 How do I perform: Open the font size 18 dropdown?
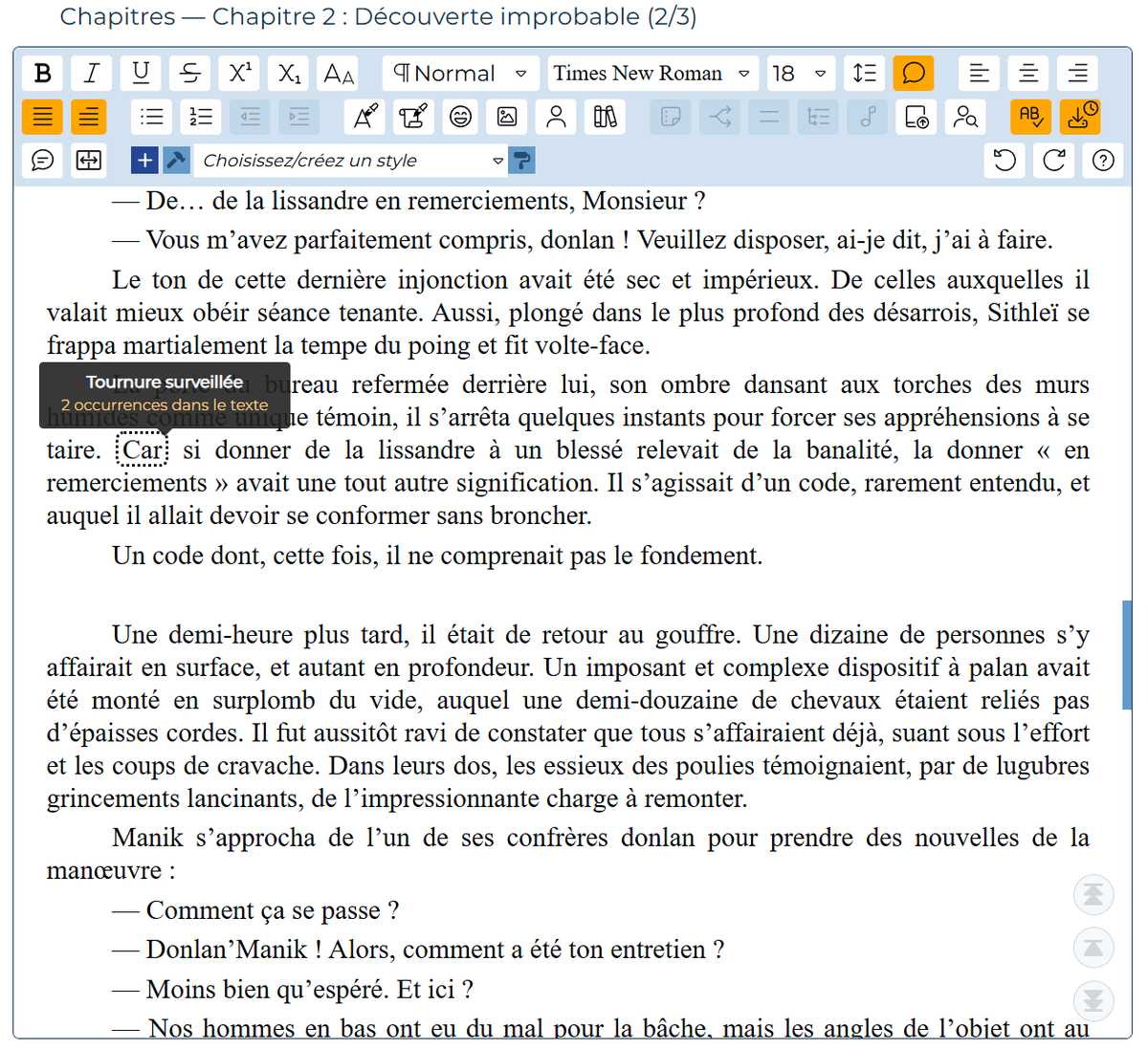pos(801,74)
